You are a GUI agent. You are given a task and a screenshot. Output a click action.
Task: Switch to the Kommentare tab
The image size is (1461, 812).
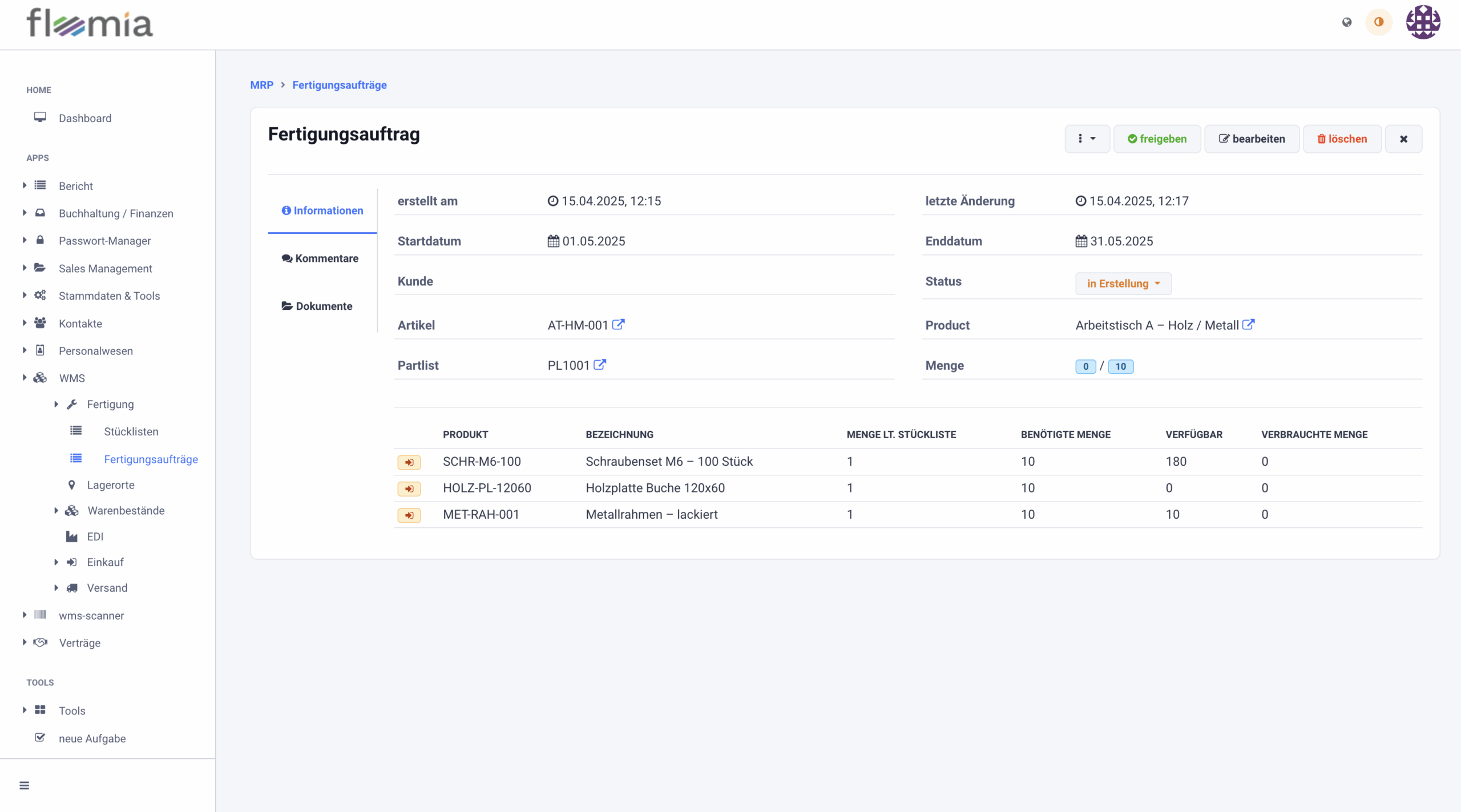click(x=320, y=258)
